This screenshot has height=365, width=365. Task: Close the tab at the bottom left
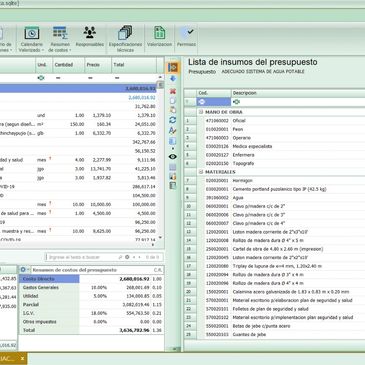[x=22, y=359]
